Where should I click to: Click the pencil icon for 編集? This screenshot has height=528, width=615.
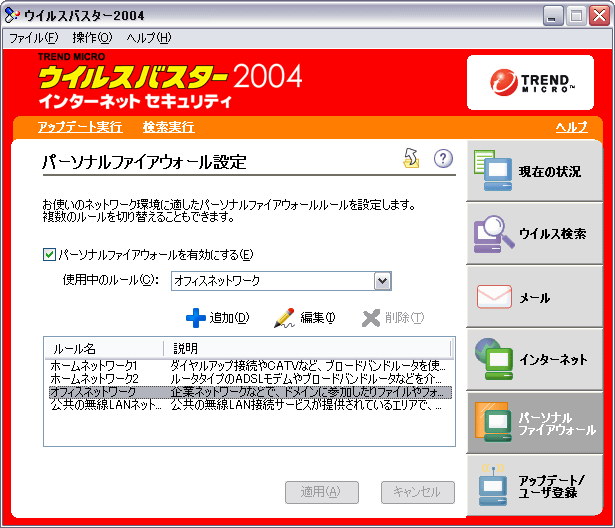[x=284, y=318]
